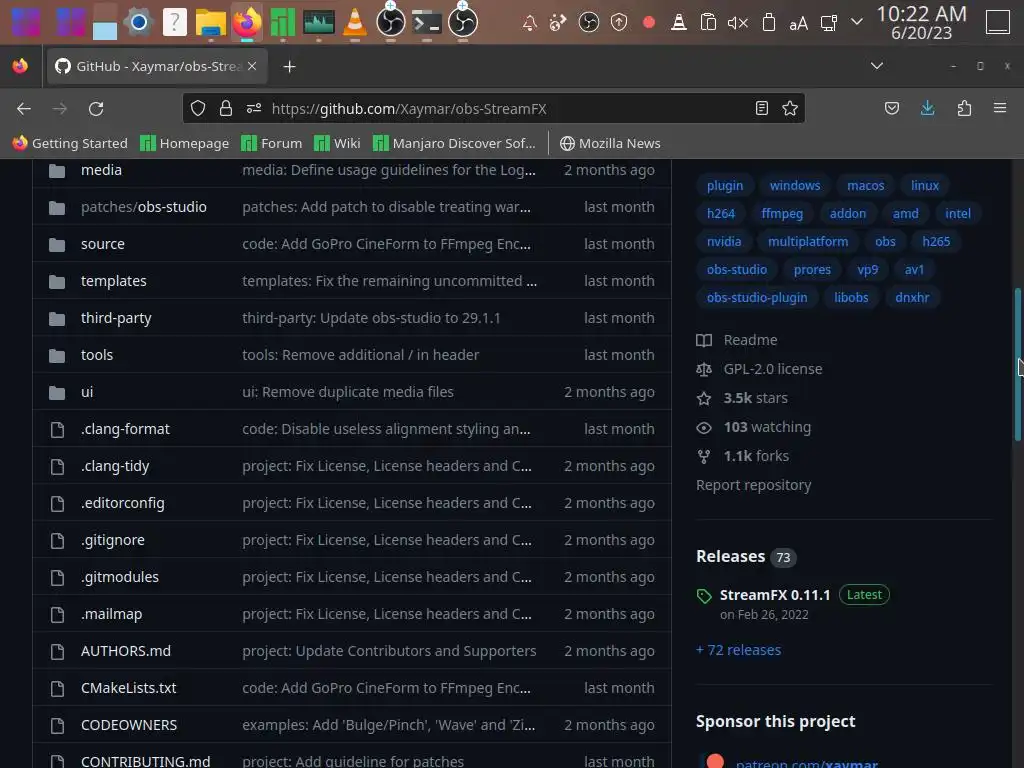The height and width of the screenshot is (768, 1024).
Task: Select the ffmpeg topic tag
Action: tap(782, 214)
